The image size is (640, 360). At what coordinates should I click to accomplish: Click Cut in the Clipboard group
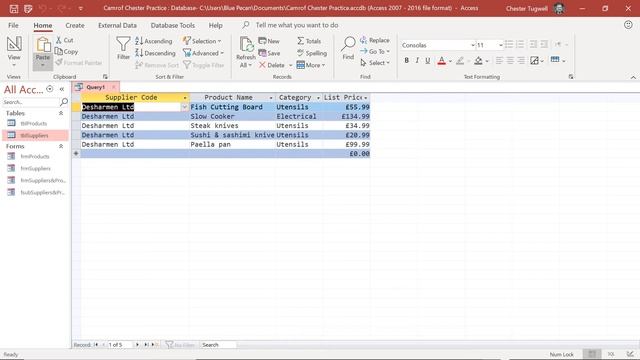point(64,40)
